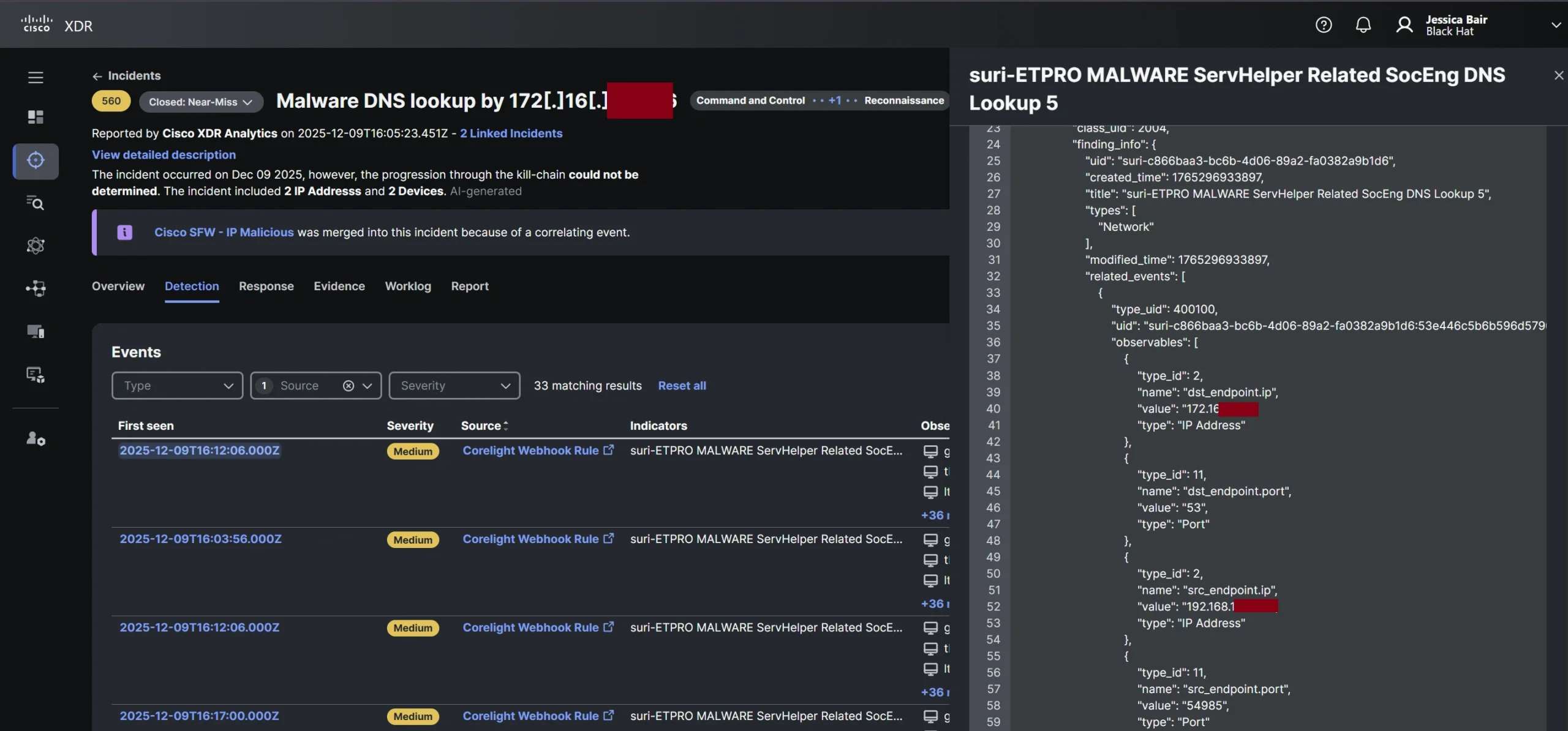Screen dimensions: 1568x731
Task: Open the dashboard grid icon in sidebar
Action: 36,117
